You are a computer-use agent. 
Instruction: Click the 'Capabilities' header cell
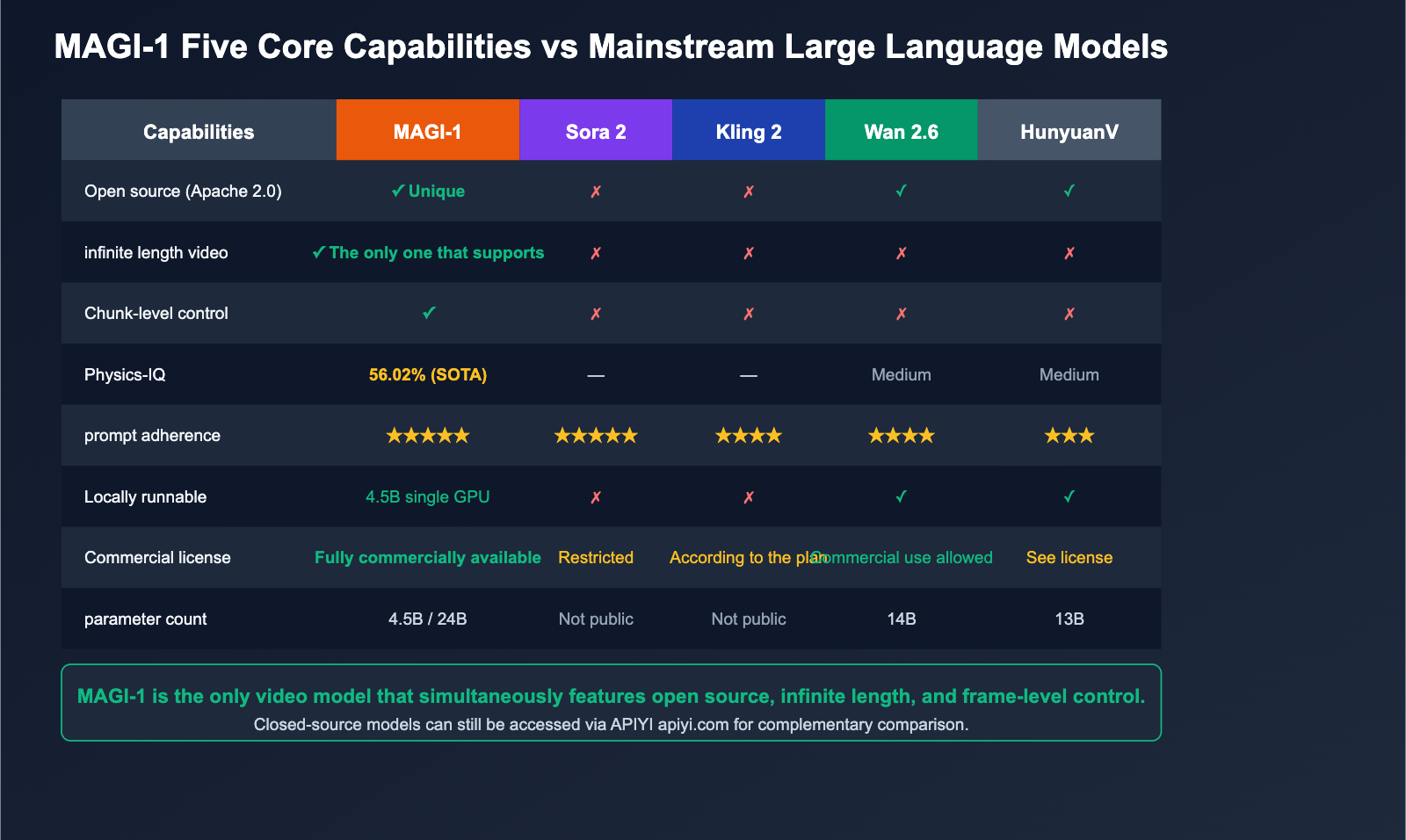tap(199, 132)
